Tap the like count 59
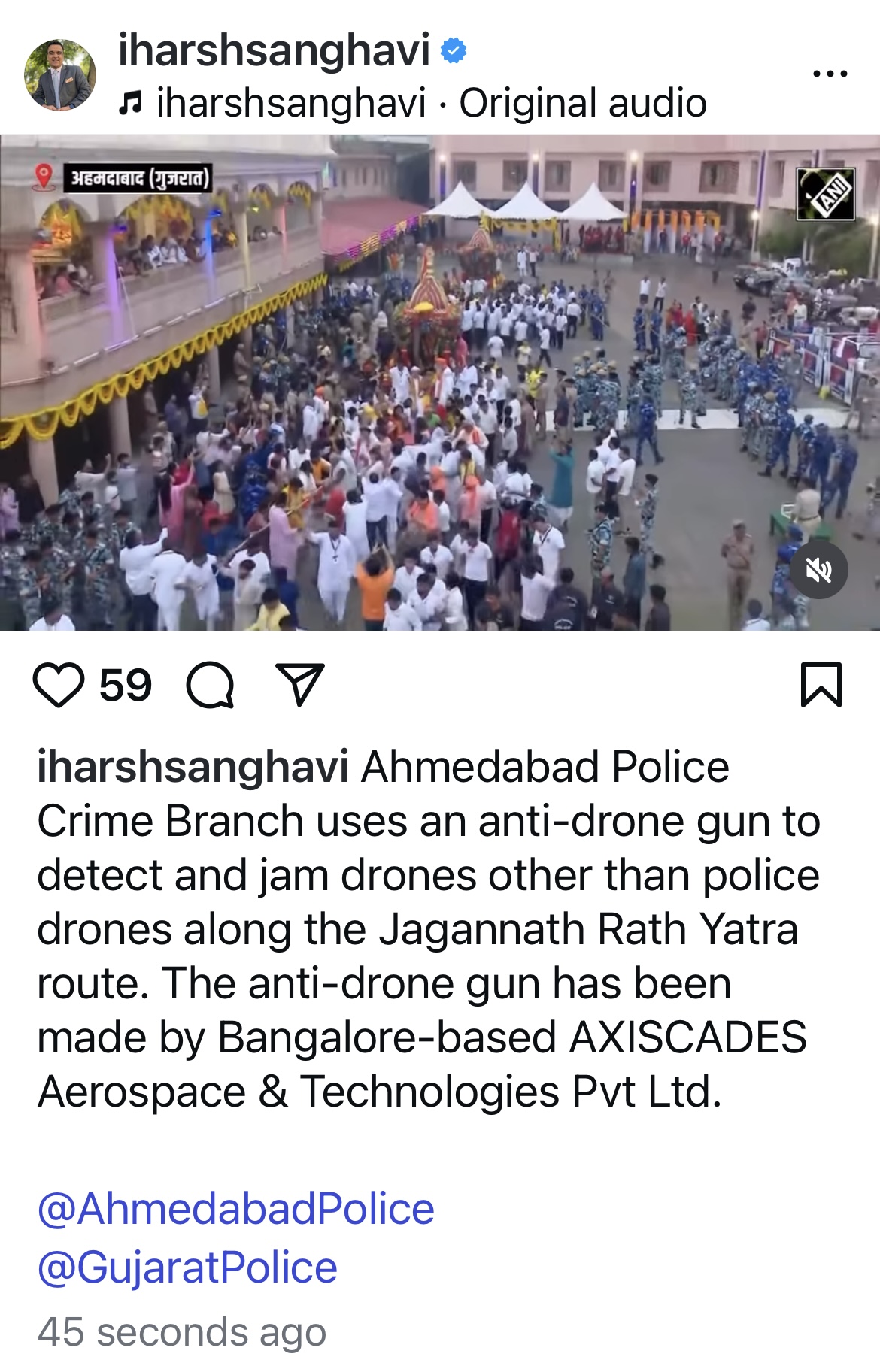Image resolution: width=880 pixels, height=1372 pixels. tap(126, 685)
